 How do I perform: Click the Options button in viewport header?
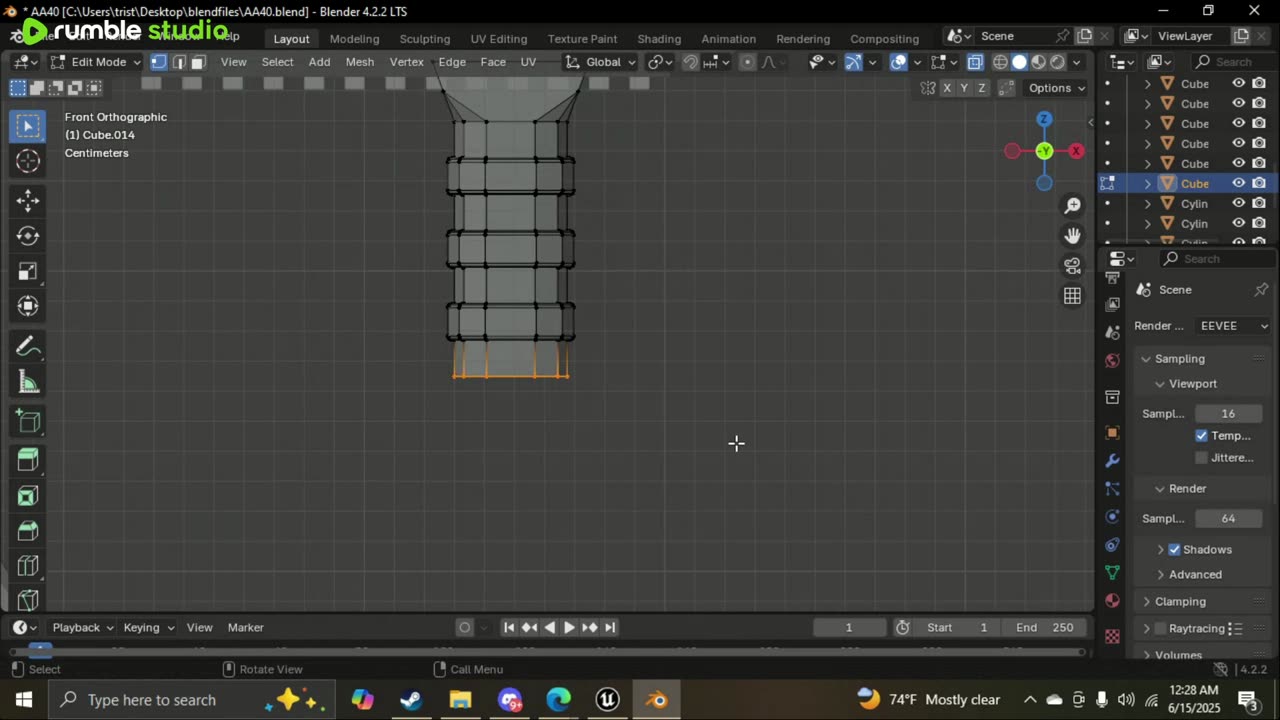point(1056,88)
